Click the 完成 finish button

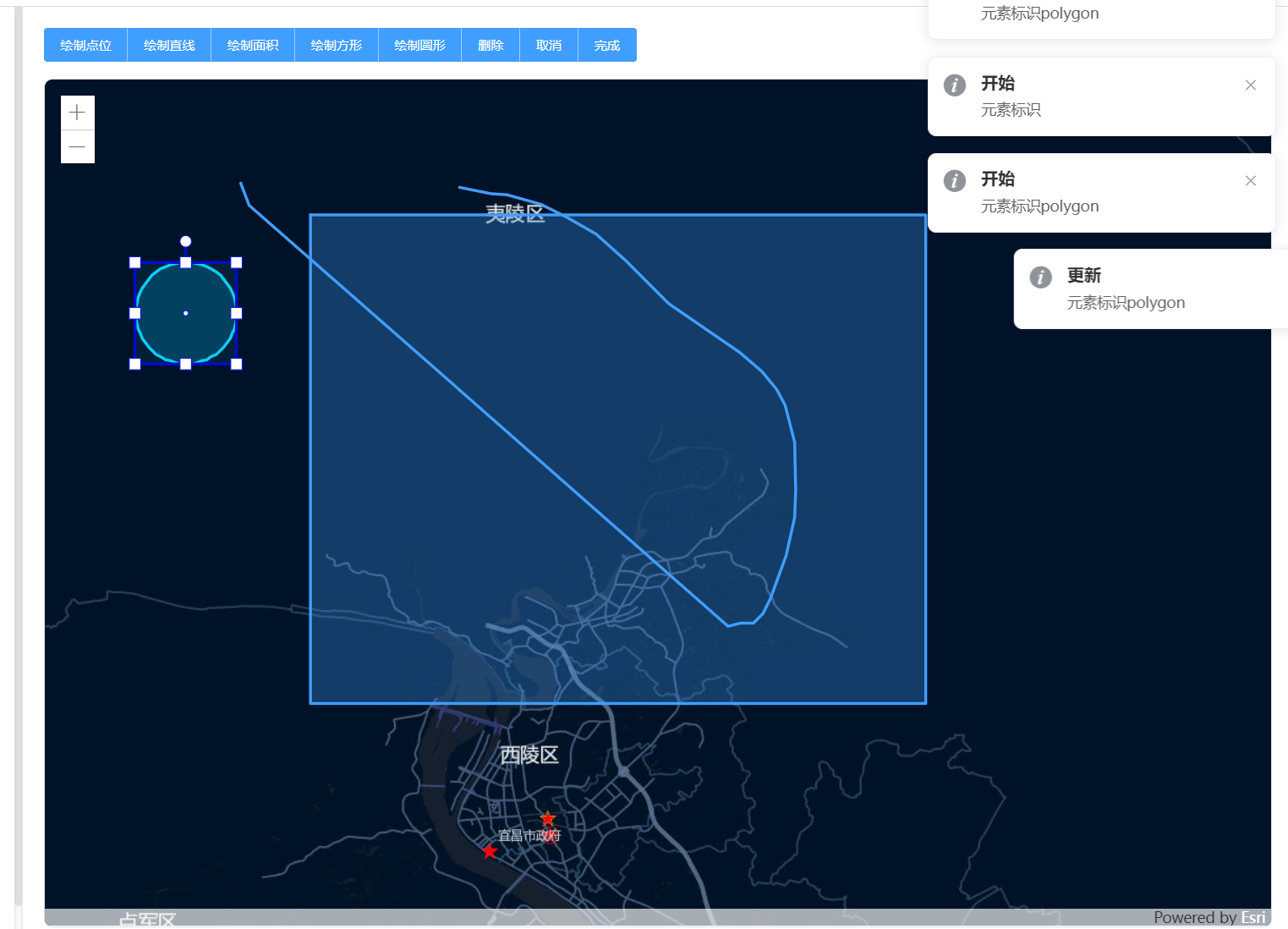(x=607, y=45)
